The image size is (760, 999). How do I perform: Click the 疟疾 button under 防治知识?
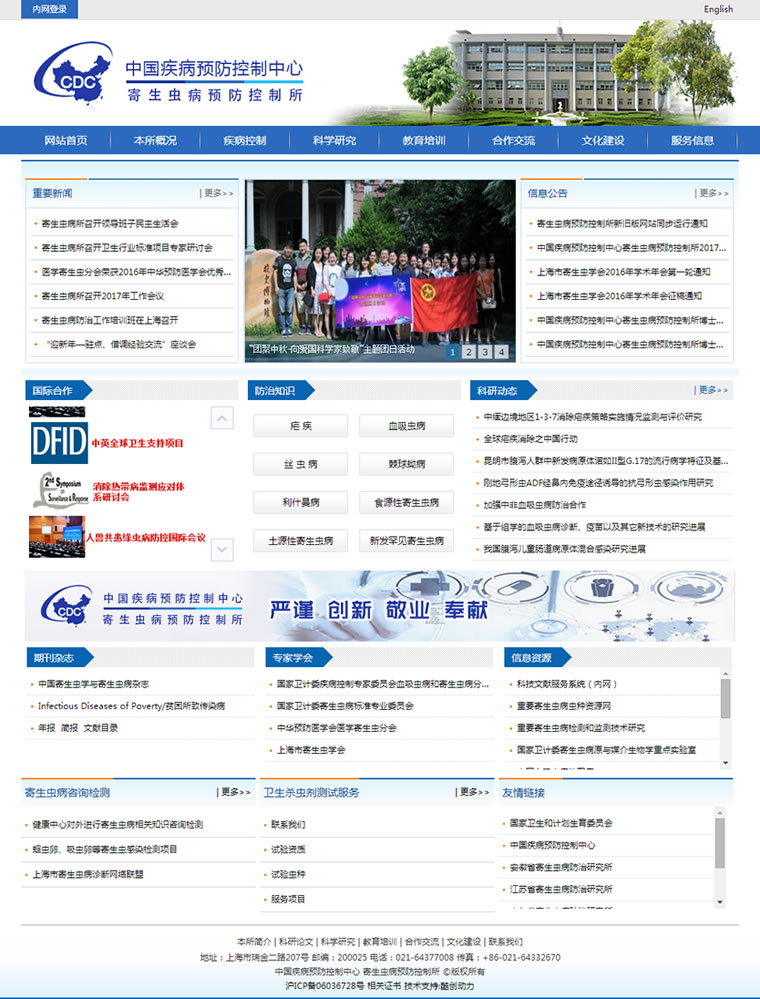(300, 426)
